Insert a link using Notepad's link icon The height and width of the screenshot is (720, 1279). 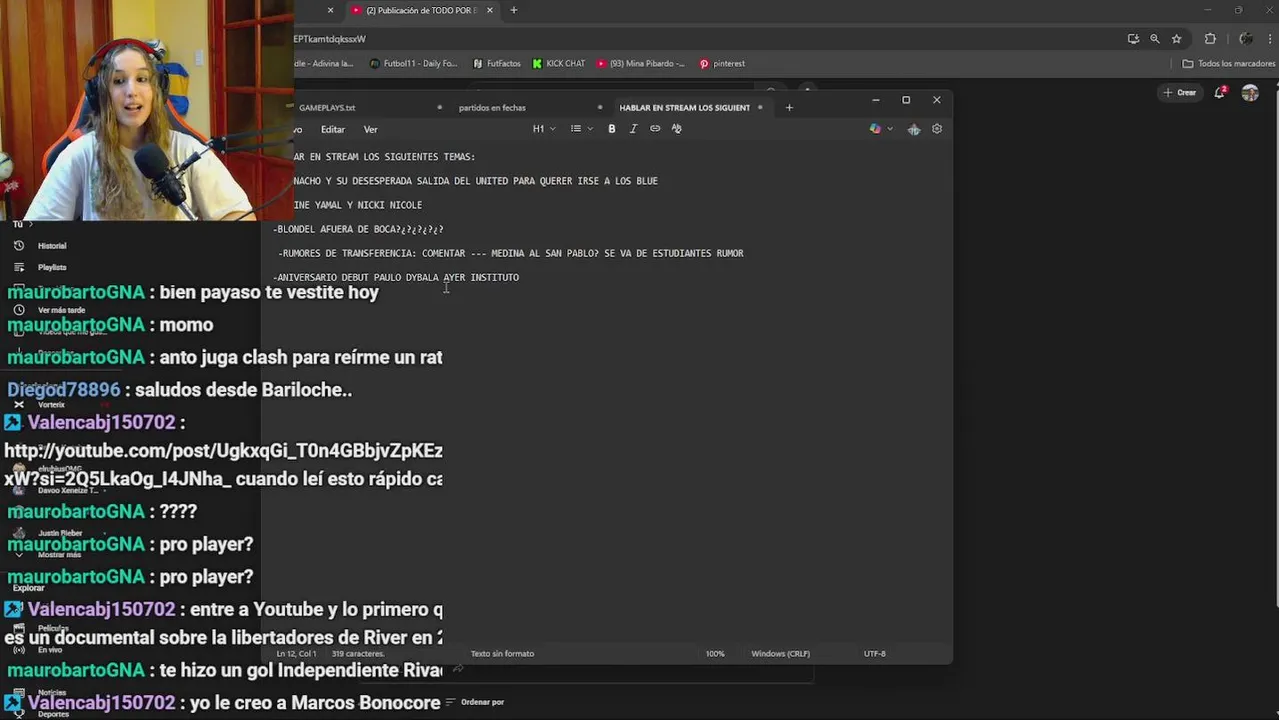[x=655, y=129]
